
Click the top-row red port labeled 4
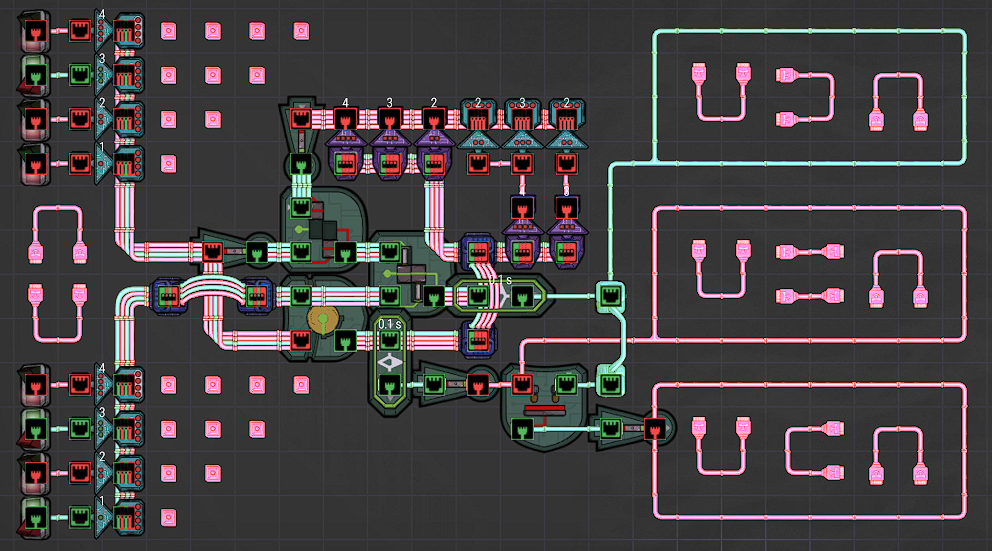coord(345,119)
